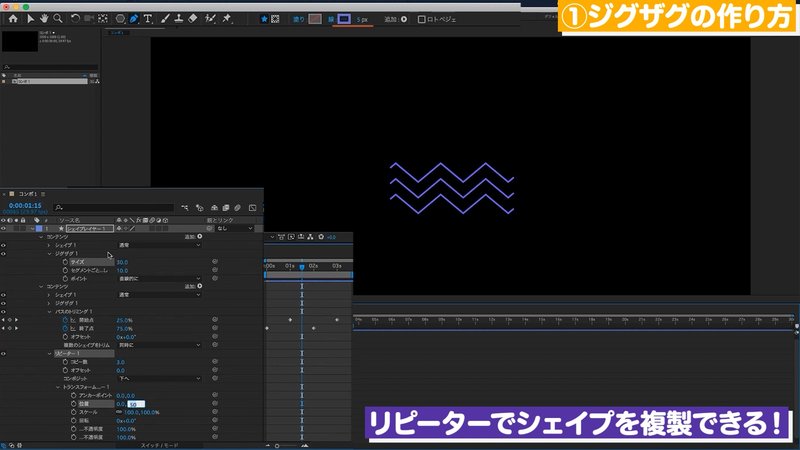Click the blue playhead time indicator
Image resolution: width=800 pixels, height=450 pixels.
tap(302, 267)
